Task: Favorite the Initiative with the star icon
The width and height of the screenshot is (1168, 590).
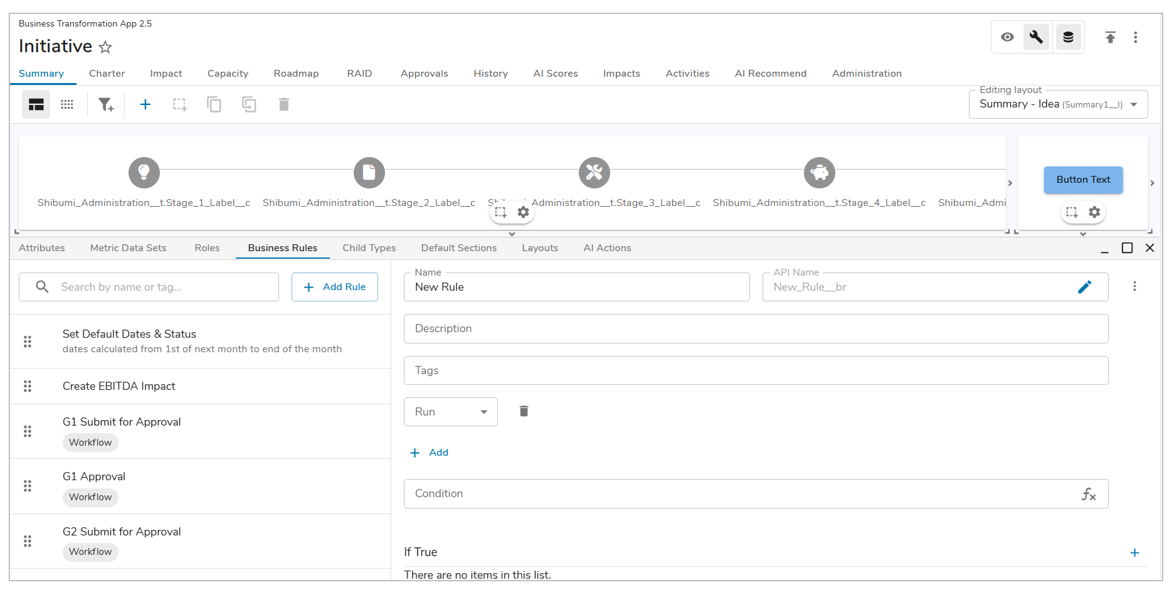Action: point(106,47)
